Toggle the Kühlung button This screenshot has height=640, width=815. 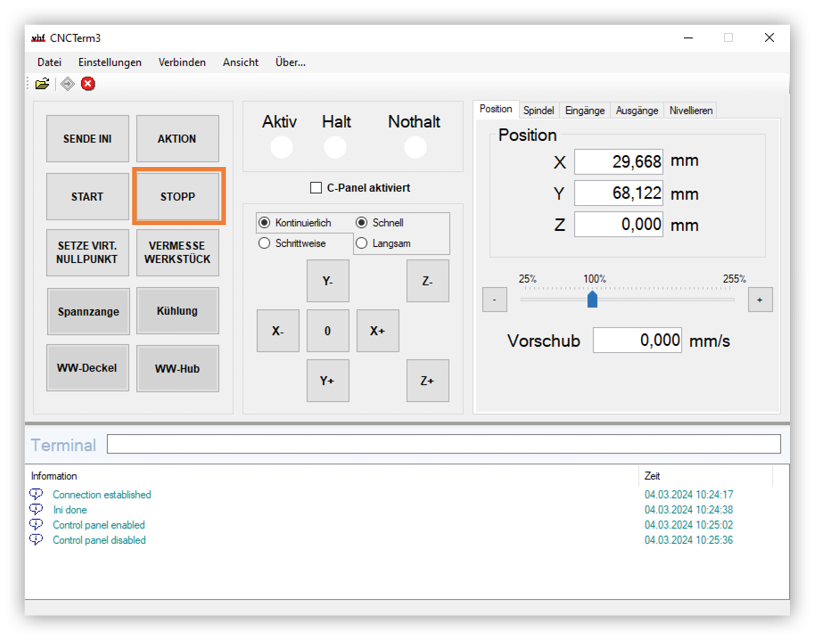(x=177, y=311)
